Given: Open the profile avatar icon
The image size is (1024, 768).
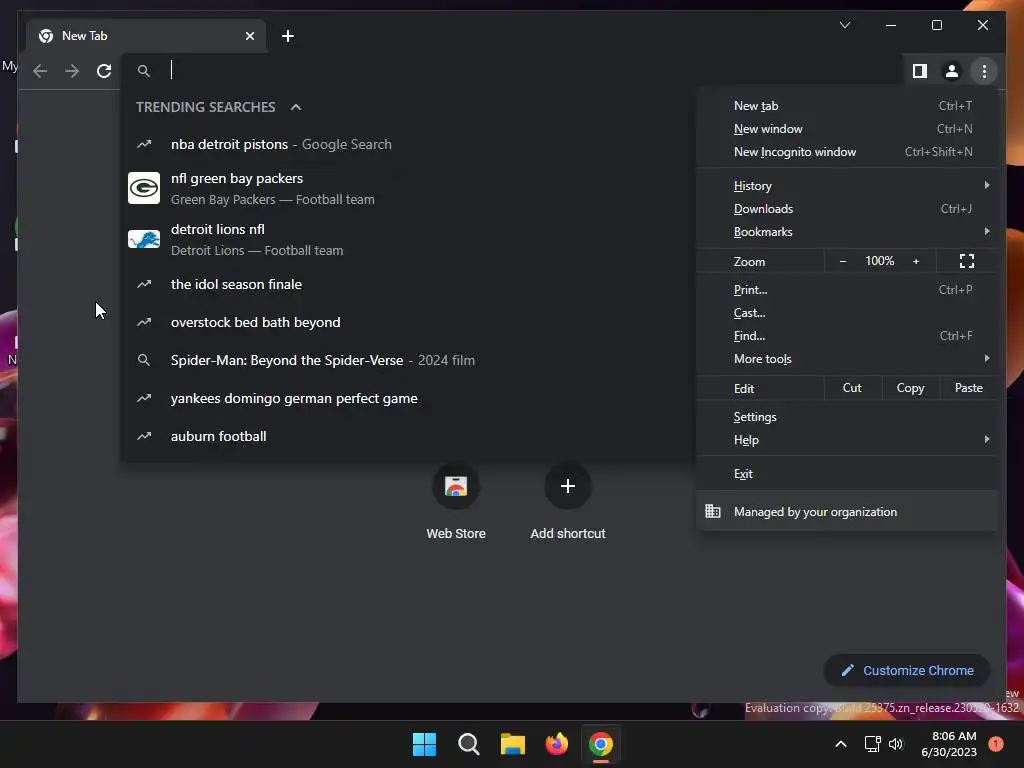Looking at the screenshot, I should click(952, 71).
